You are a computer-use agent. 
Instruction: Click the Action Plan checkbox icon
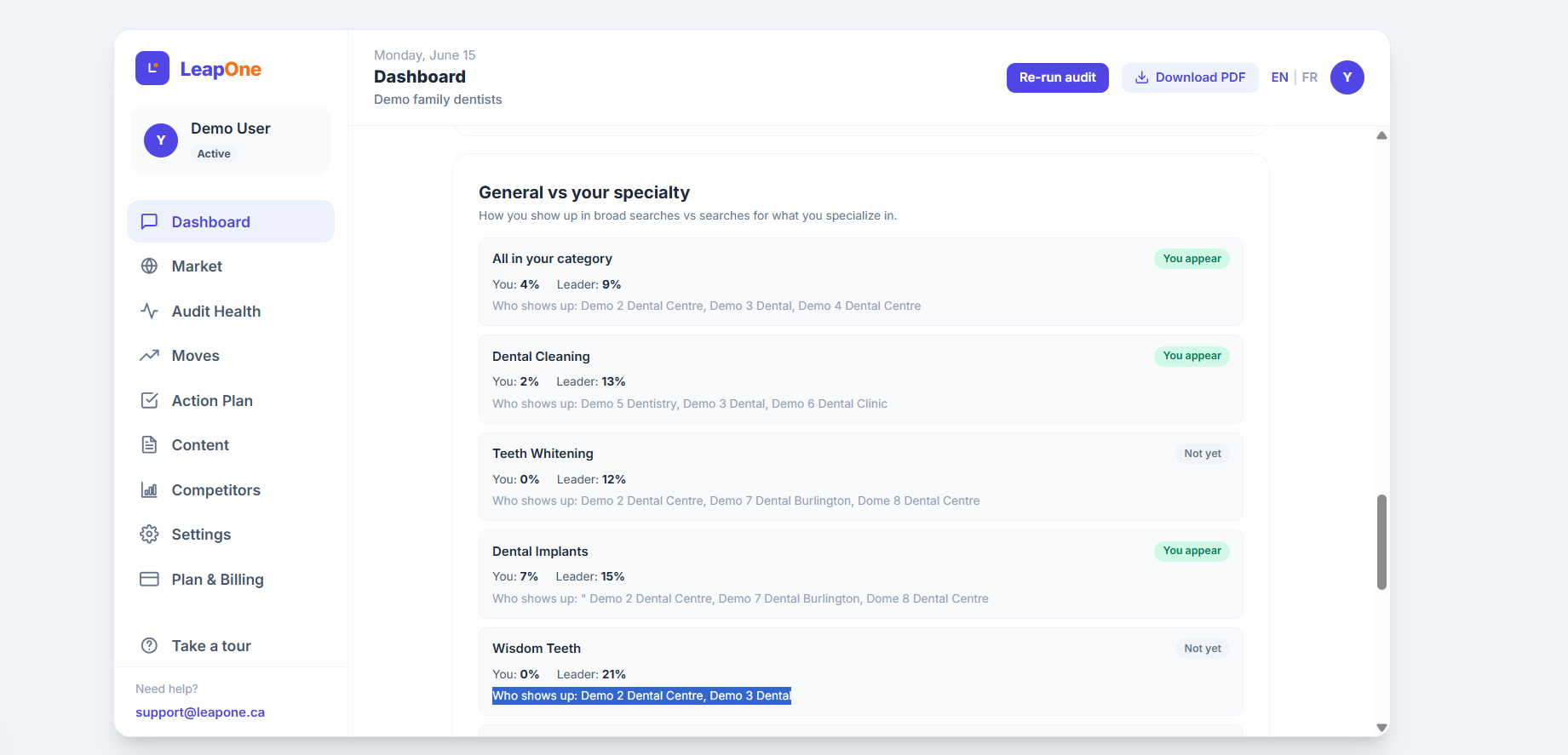[149, 400]
